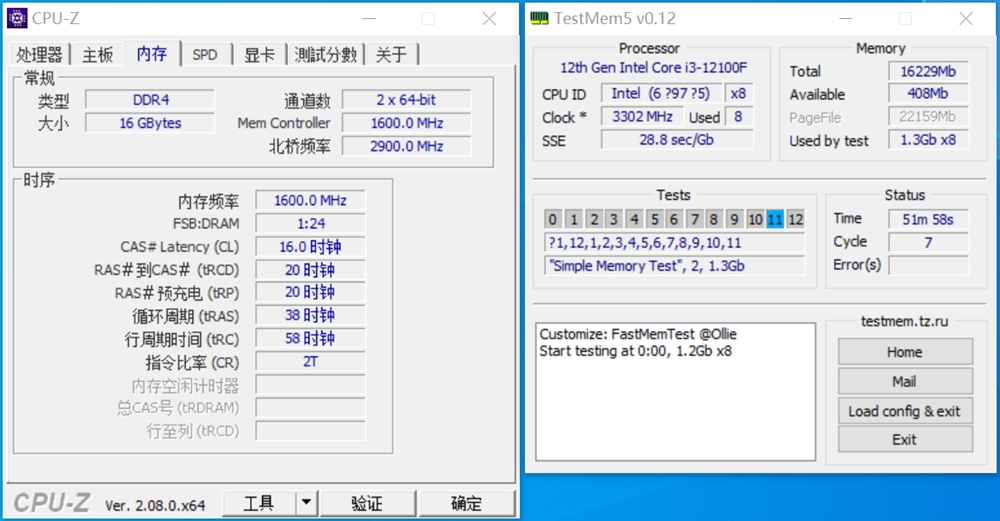The height and width of the screenshot is (521, 1000).
Task: Click the Available 408Mb value
Action: [x=928, y=94]
